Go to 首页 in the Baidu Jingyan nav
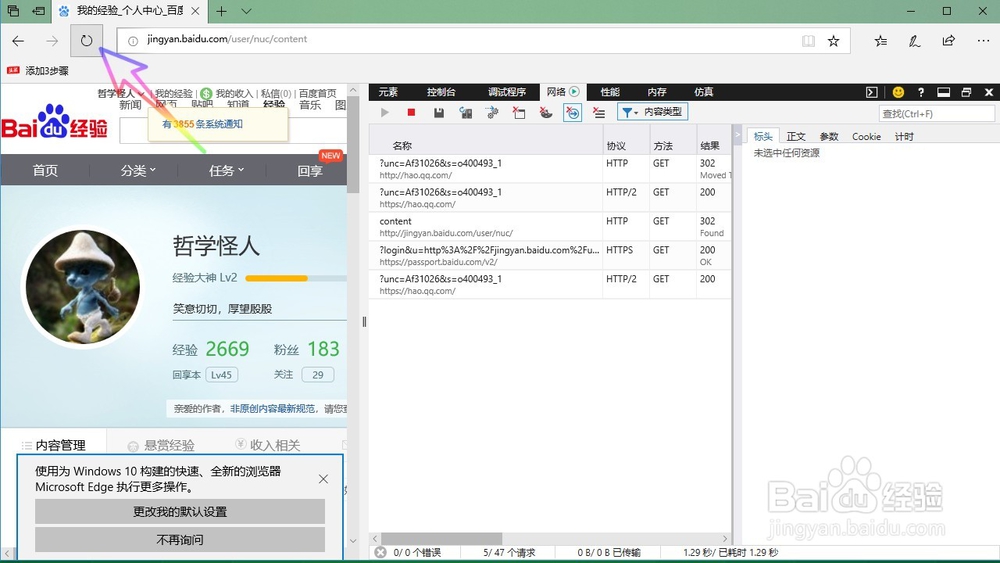Screen dimensions: 1000x563 click(45, 170)
